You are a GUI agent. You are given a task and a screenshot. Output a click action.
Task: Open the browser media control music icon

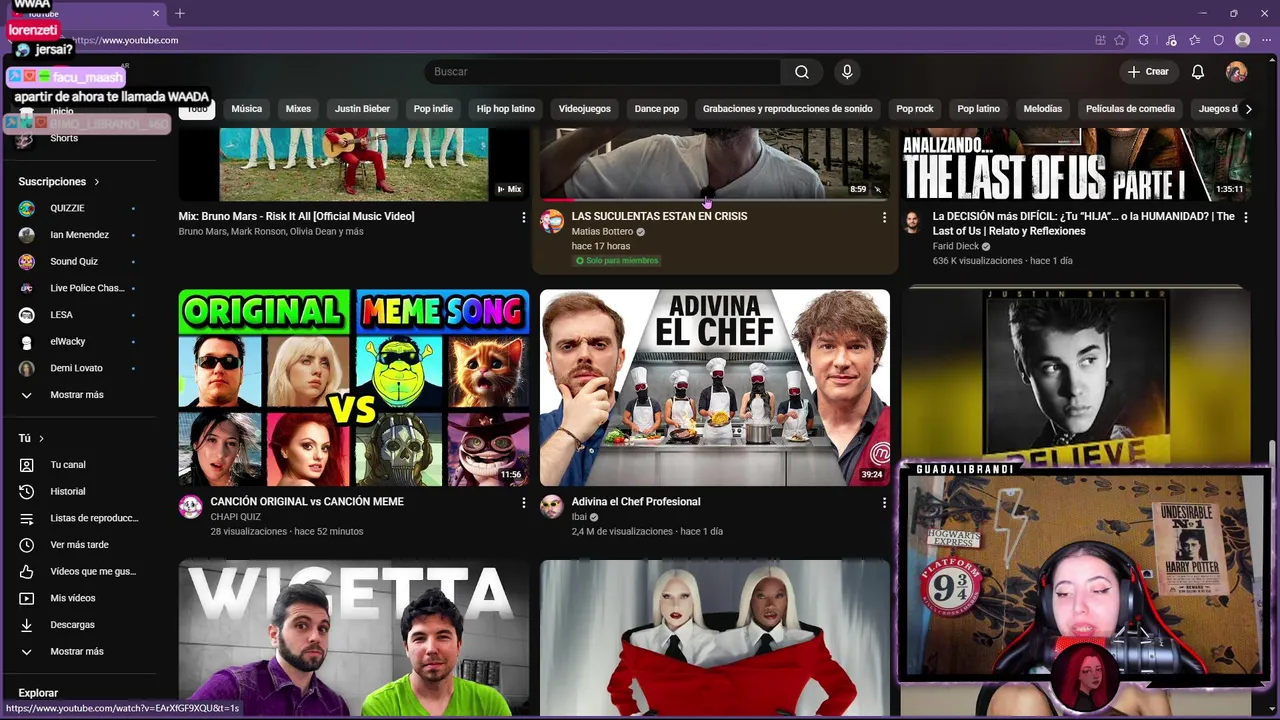[1171, 40]
